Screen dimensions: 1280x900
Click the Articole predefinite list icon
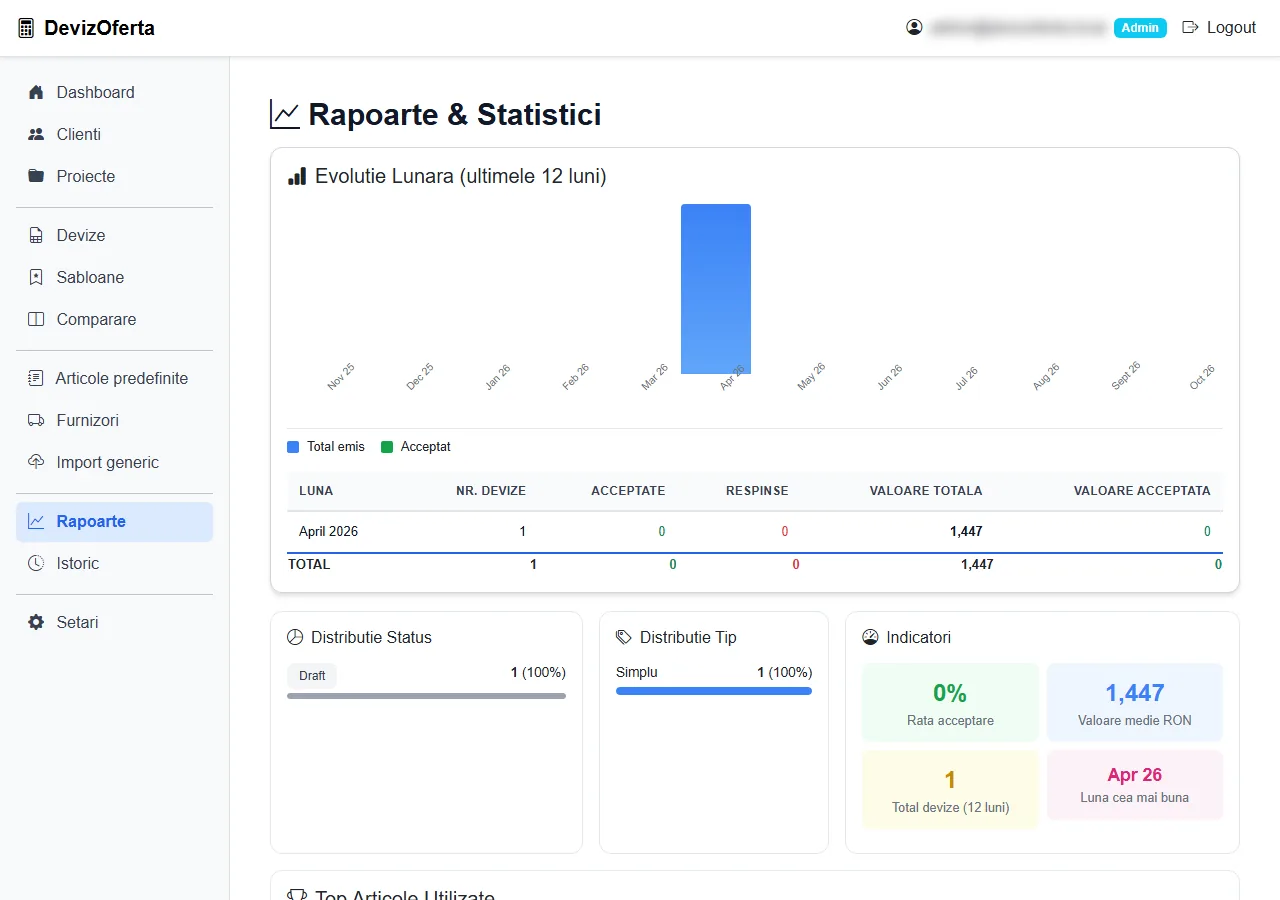click(36, 378)
